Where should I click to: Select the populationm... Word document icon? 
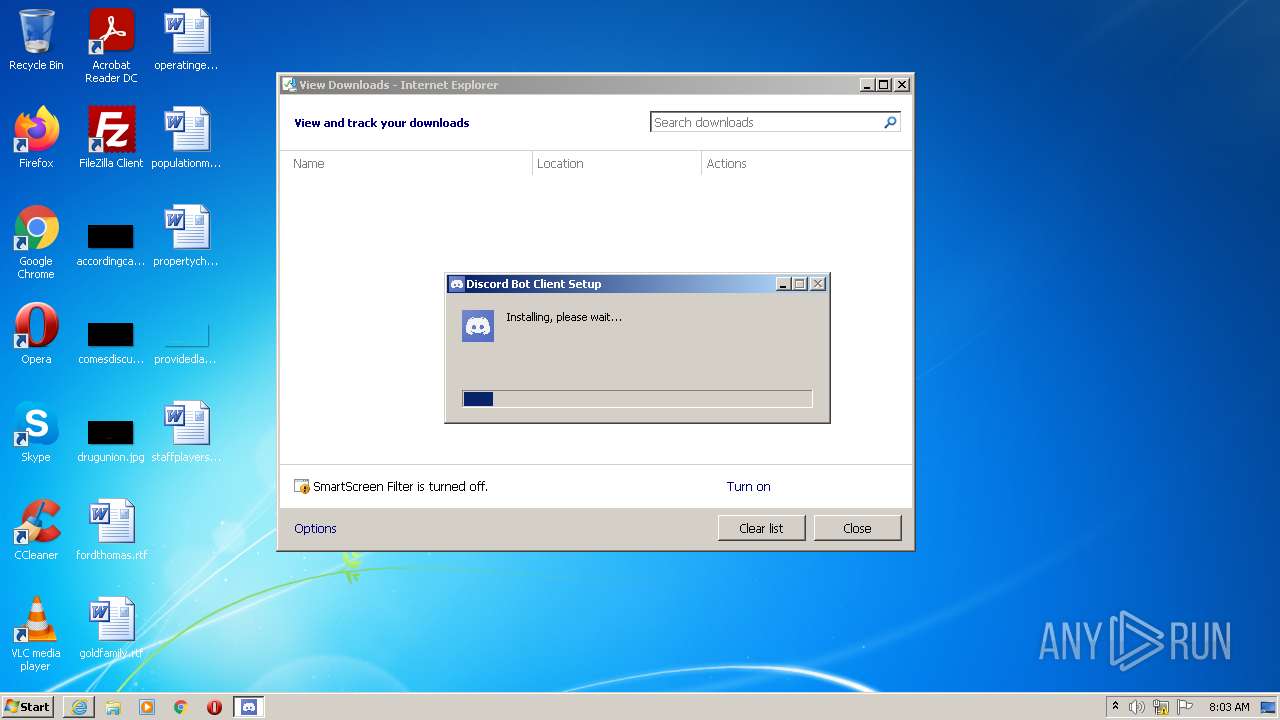tap(186, 138)
